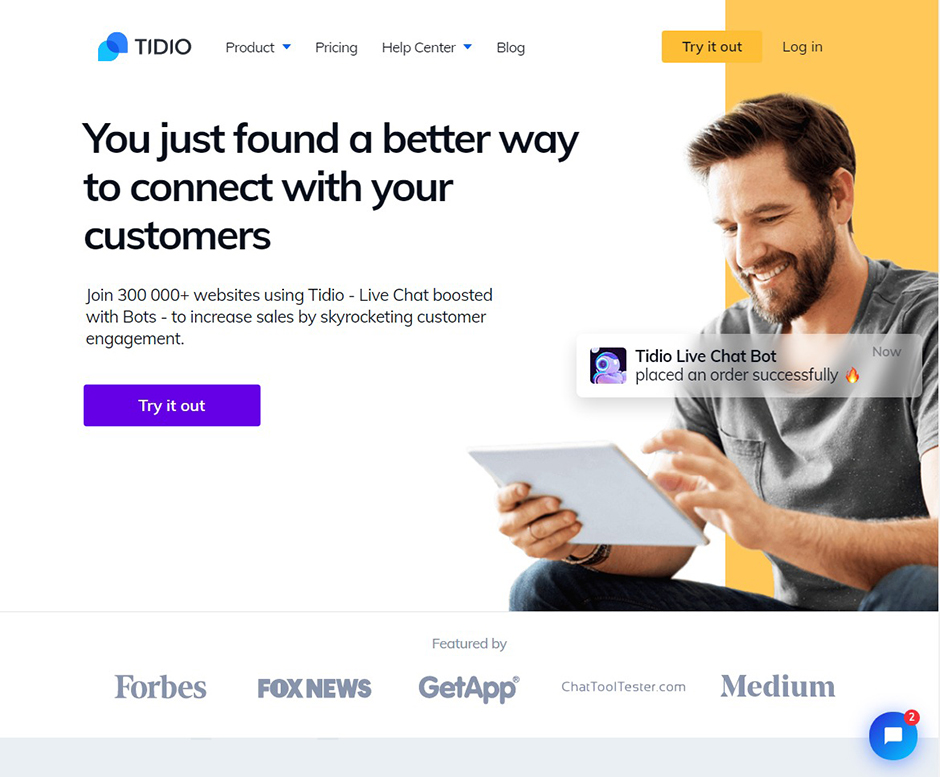
Task: Click the Medium logo
Action: click(x=778, y=686)
